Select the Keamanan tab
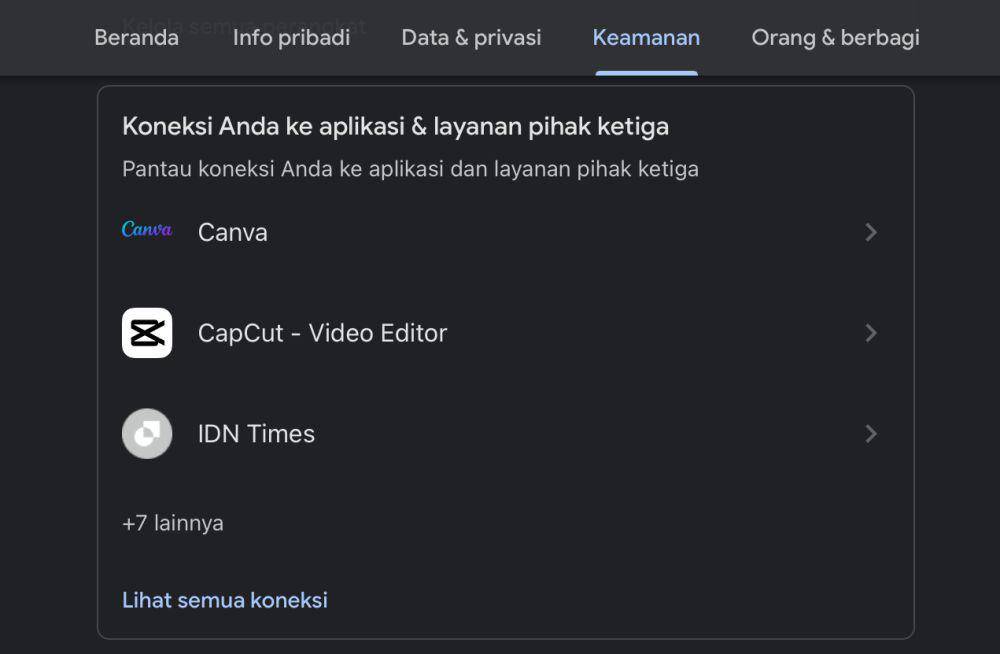 point(646,38)
